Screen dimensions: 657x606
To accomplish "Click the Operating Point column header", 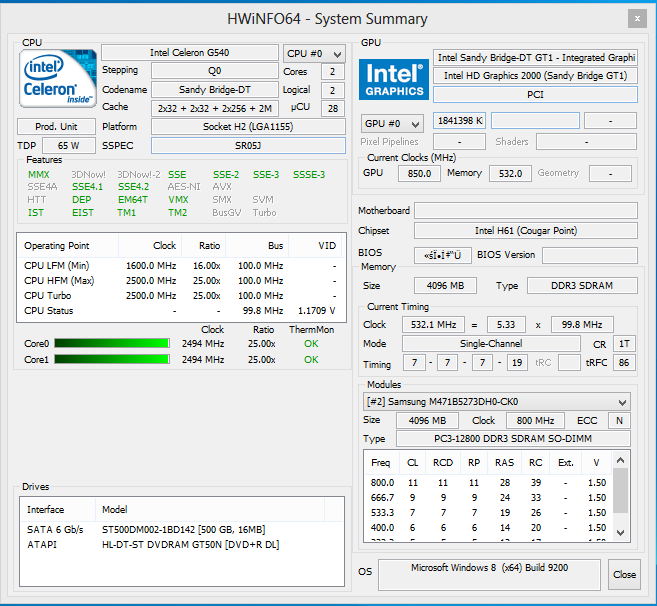I will coord(57,245).
